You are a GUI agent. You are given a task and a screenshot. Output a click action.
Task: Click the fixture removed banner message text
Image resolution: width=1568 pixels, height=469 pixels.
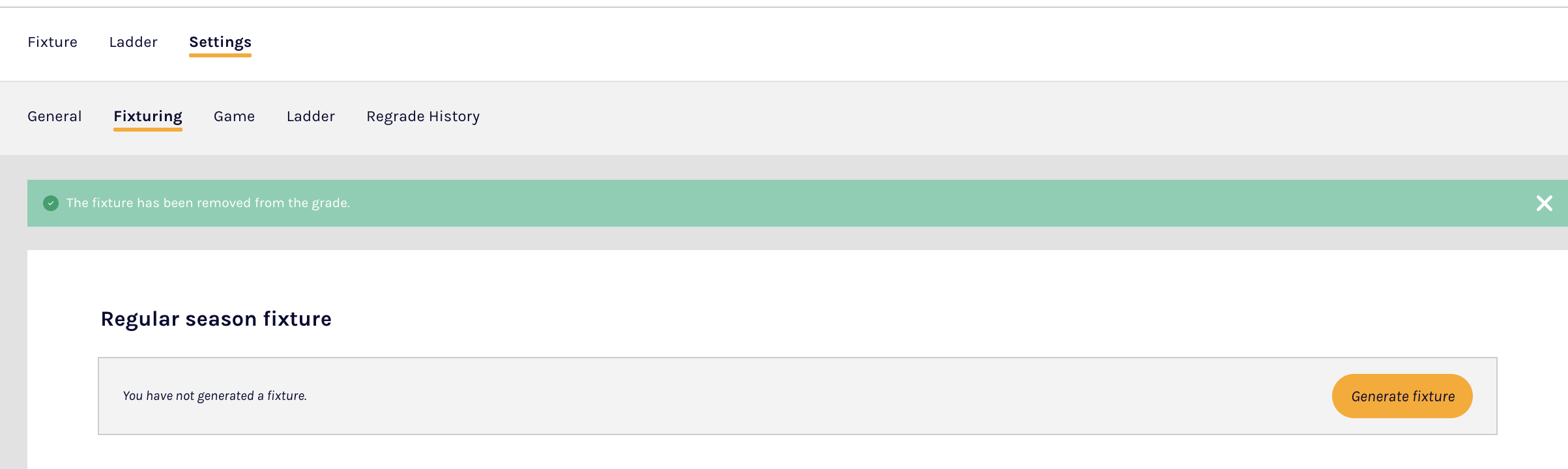point(208,203)
